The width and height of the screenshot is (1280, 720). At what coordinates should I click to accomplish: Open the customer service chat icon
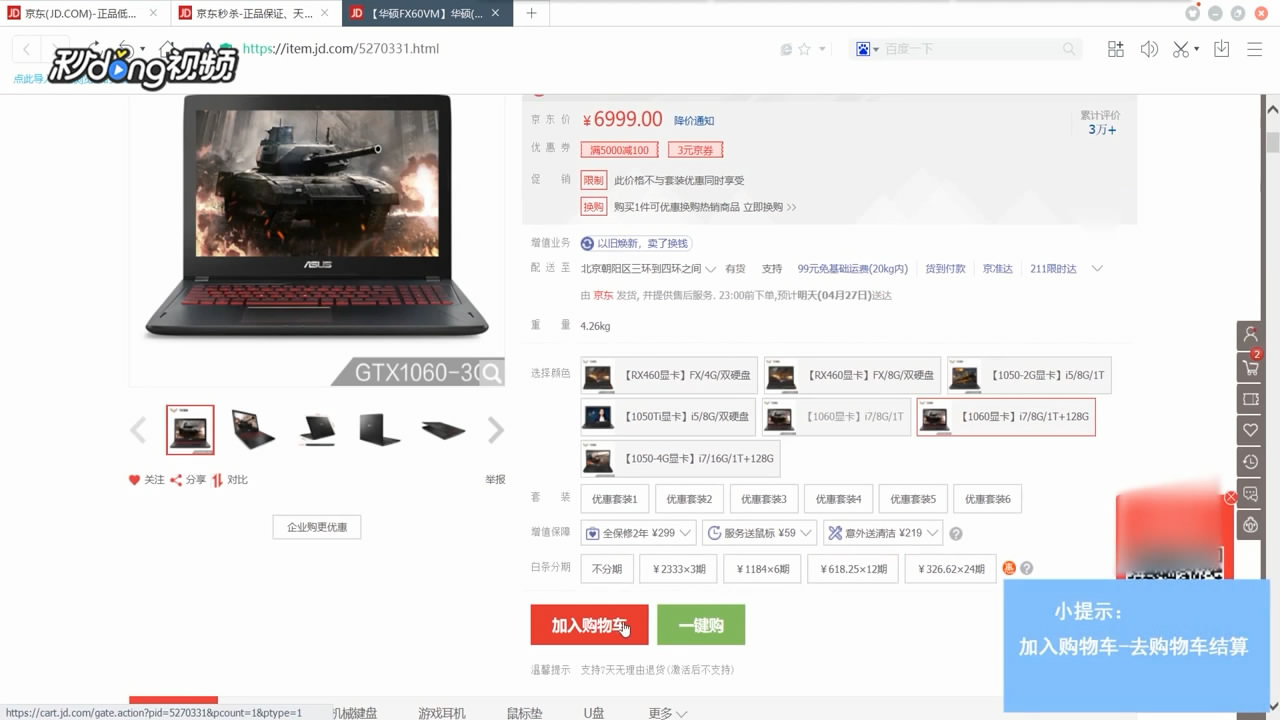coord(1249,492)
